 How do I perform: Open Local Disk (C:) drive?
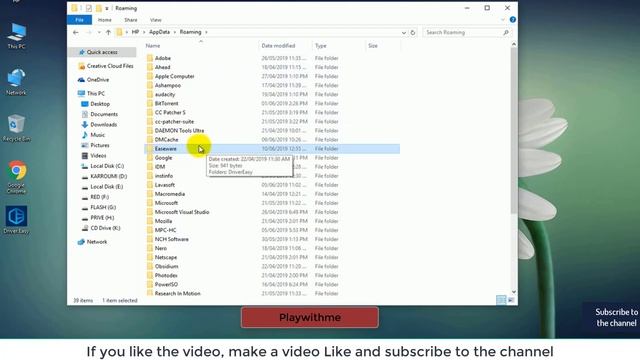[102, 166]
